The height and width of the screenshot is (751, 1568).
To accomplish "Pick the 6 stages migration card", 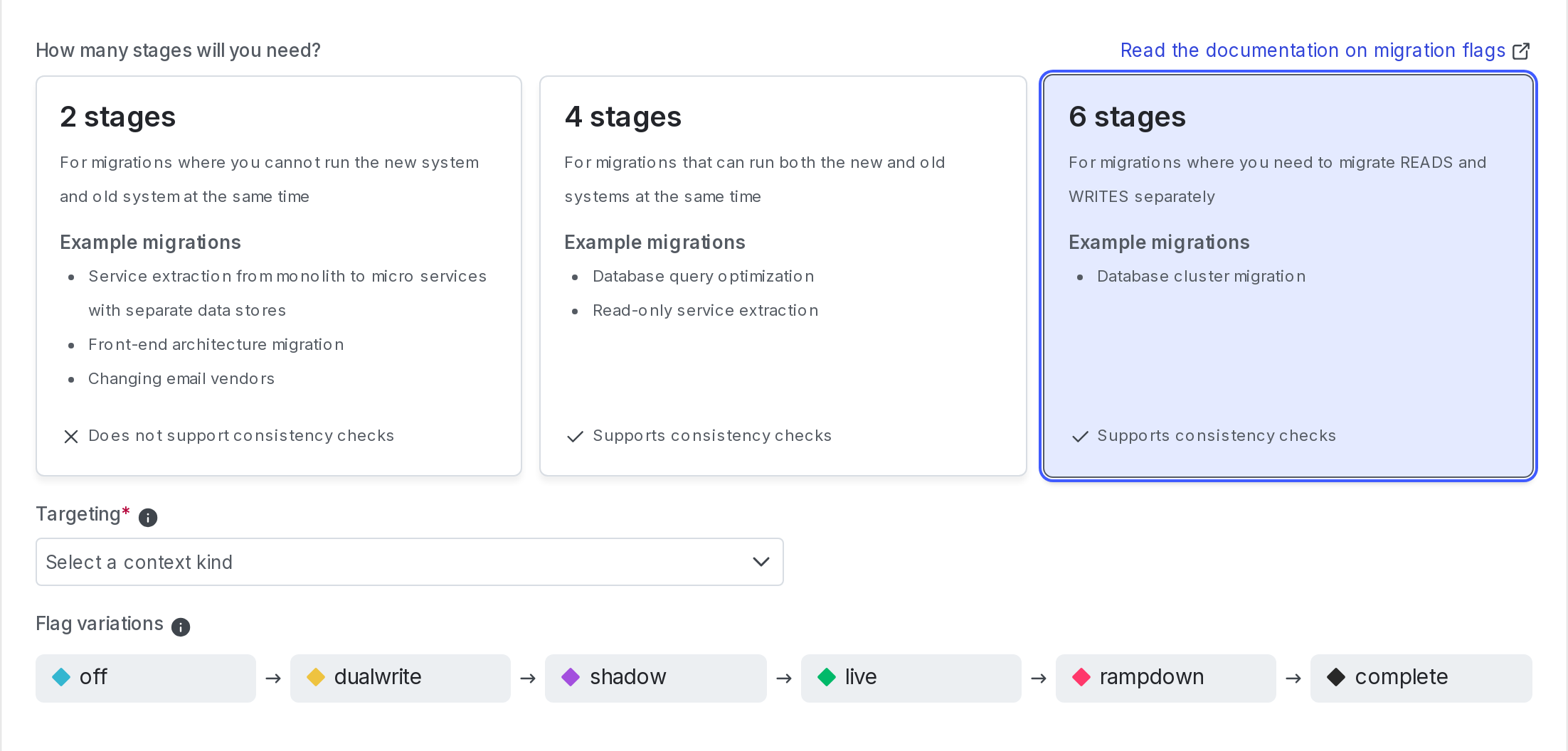I will (1288, 276).
